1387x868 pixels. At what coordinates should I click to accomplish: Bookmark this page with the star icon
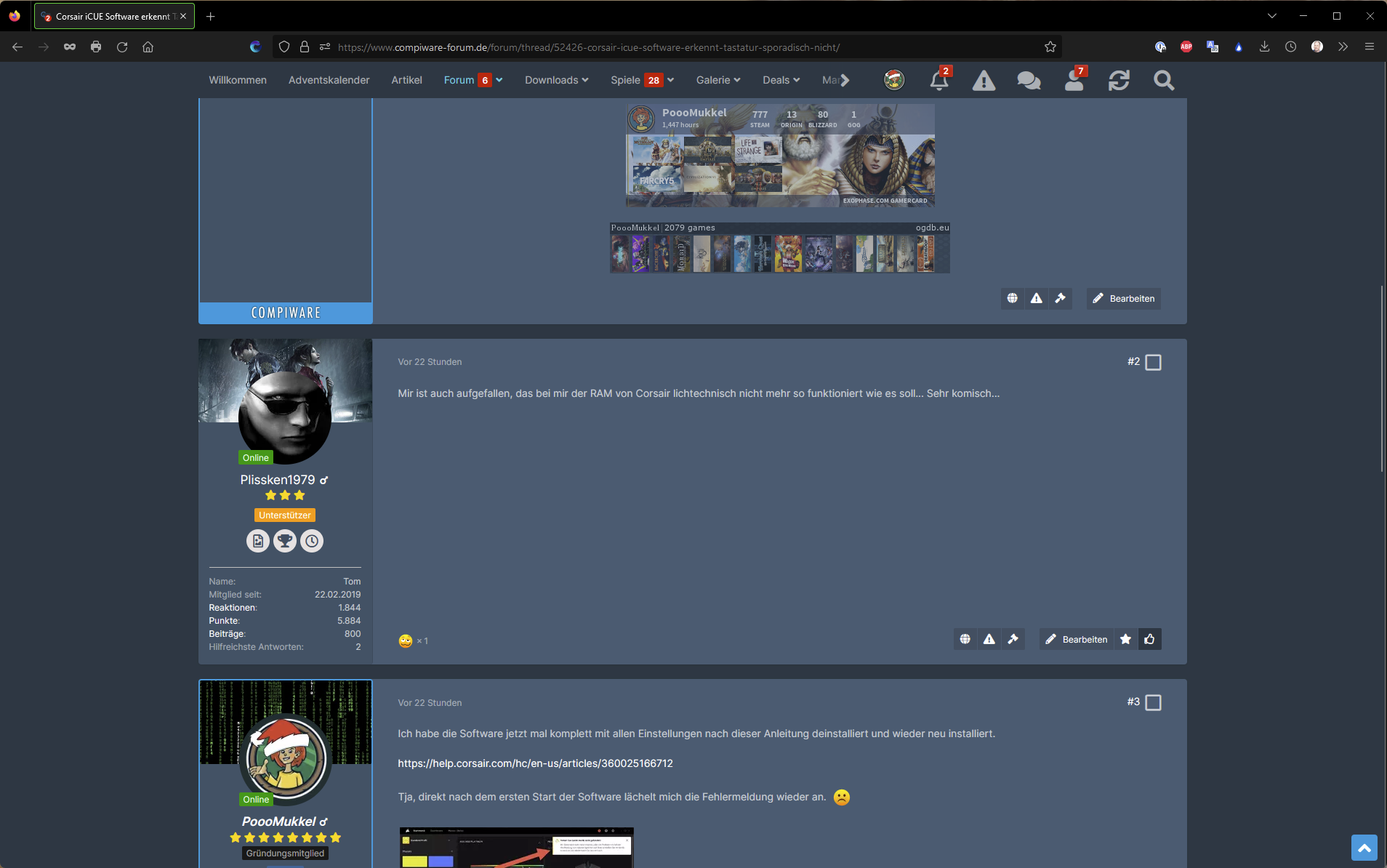pos(1050,47)
